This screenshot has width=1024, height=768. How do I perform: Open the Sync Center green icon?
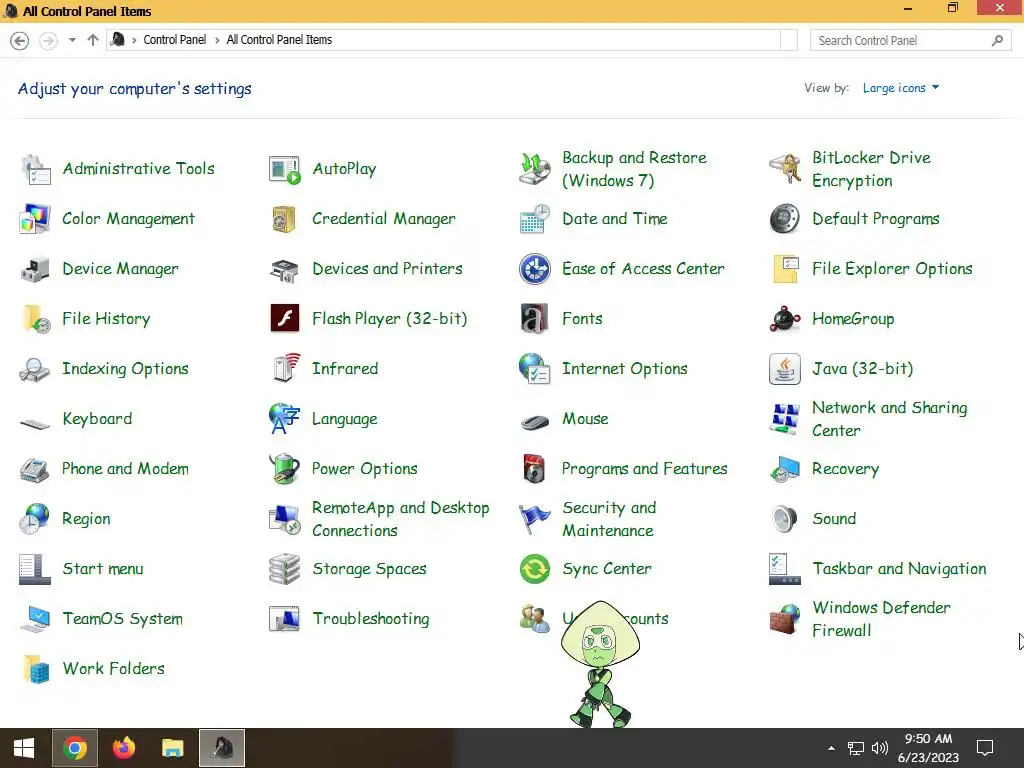(x=535, y=569)
